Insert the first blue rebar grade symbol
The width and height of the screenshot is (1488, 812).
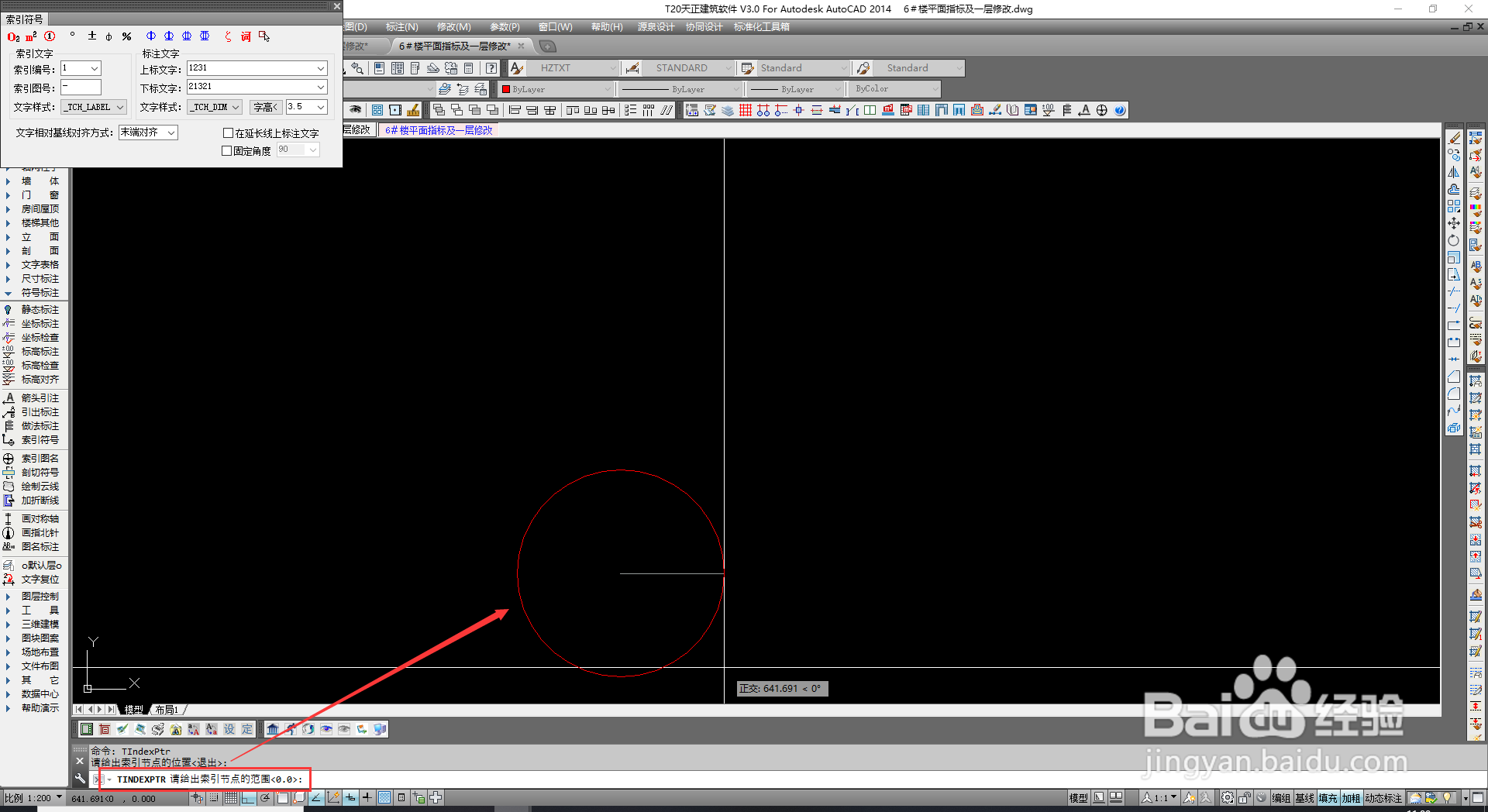coord(151,36)
